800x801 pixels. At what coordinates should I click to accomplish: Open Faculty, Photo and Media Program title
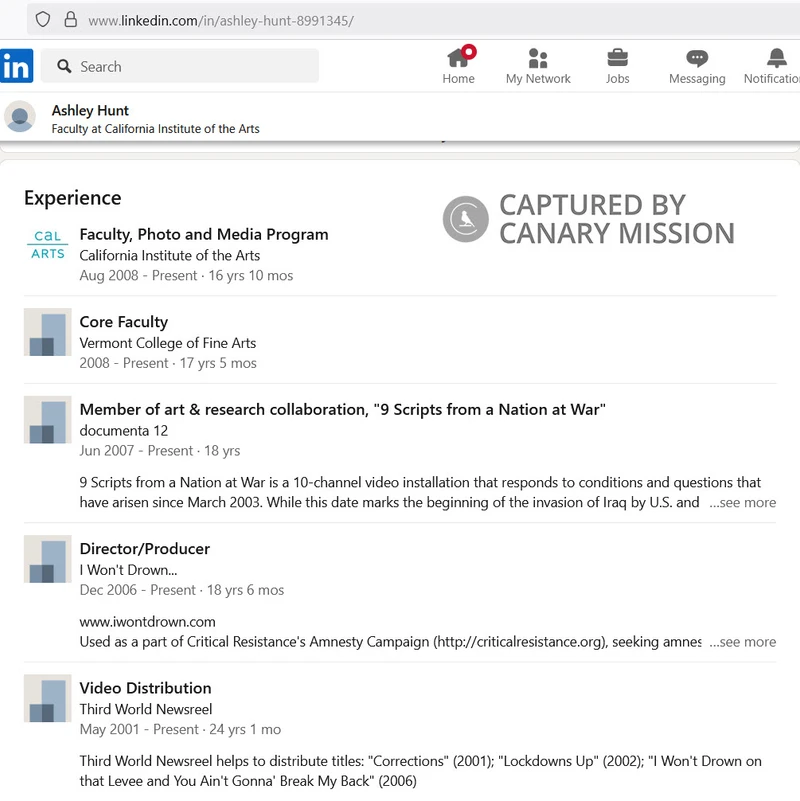204,234
